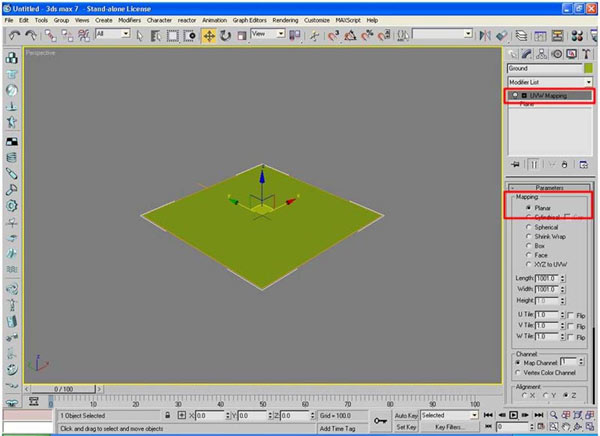Click the Set Key button
The width and height of the screenshot is (600, 436).
click(x=406, y=426)
